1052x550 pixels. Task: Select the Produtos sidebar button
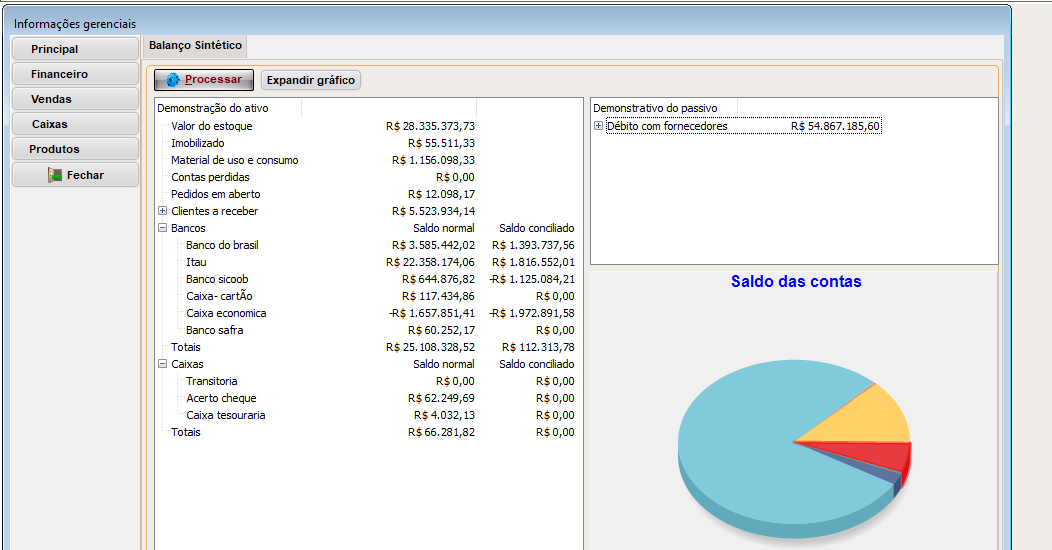click(75, 149)
